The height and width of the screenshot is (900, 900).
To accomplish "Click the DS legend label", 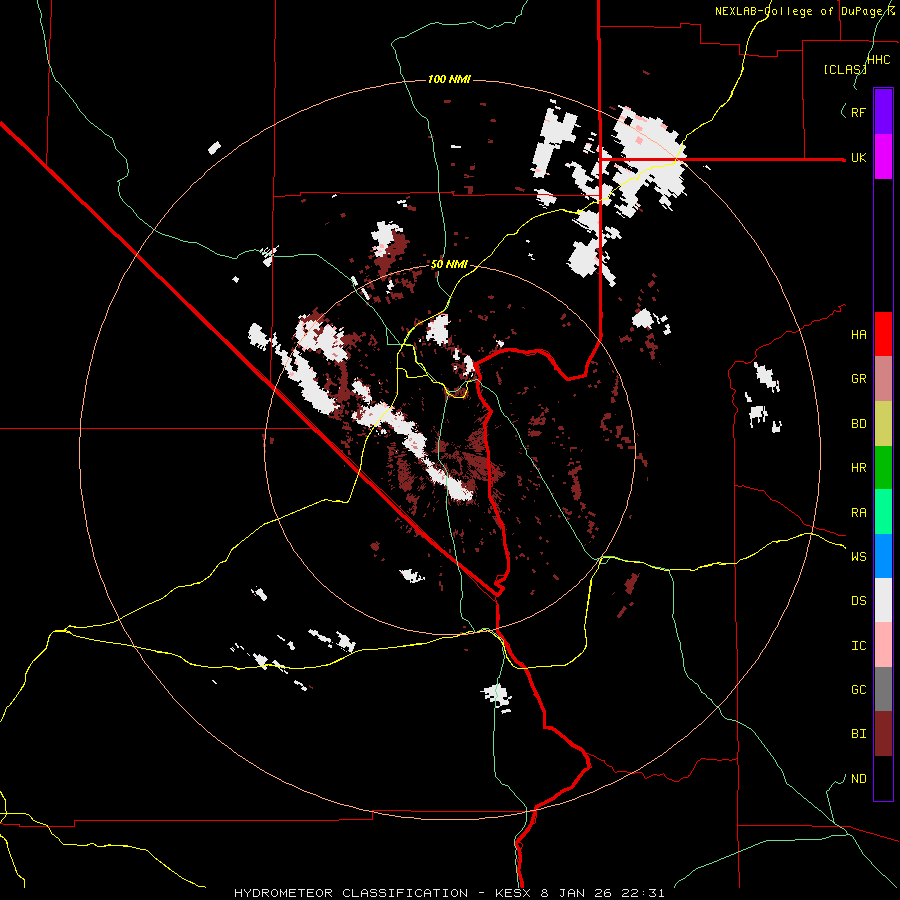I will coord(858,601).
